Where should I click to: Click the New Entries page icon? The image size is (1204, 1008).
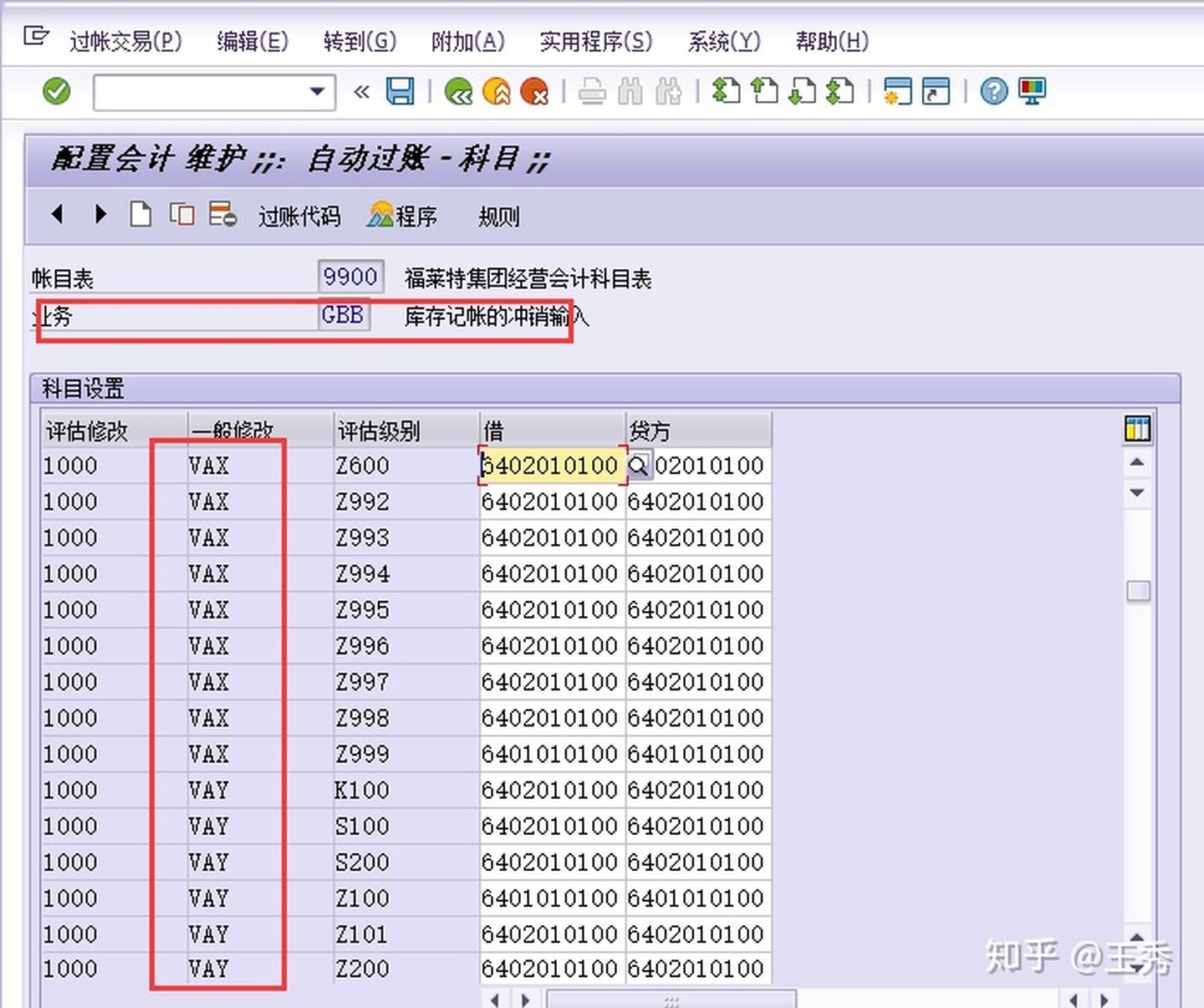pyautogui.click(x=140, y=215)
